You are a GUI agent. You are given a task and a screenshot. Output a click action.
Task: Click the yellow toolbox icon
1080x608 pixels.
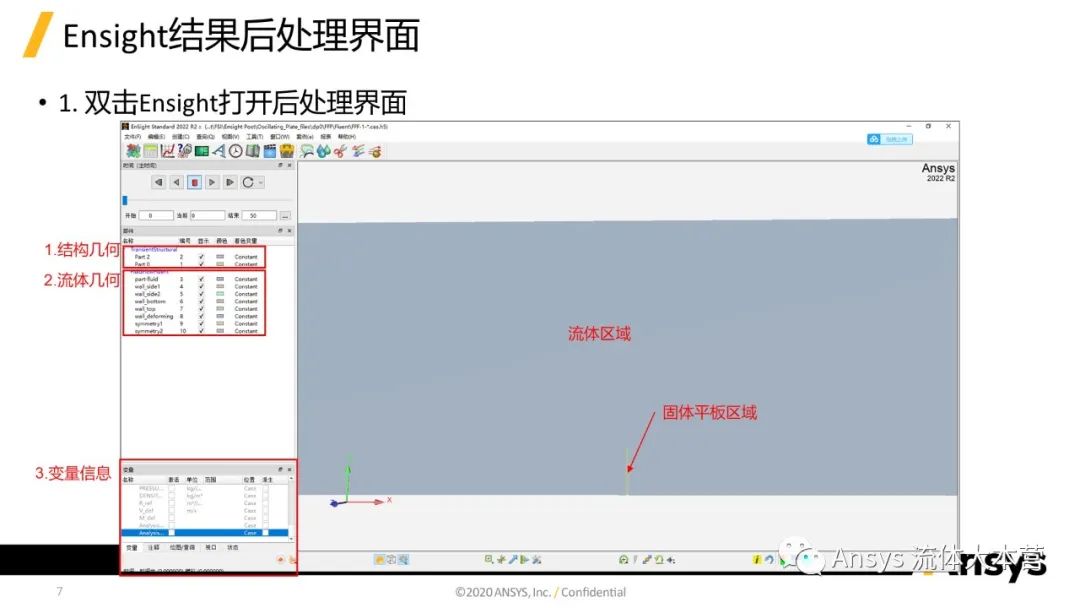click(287, 151)
